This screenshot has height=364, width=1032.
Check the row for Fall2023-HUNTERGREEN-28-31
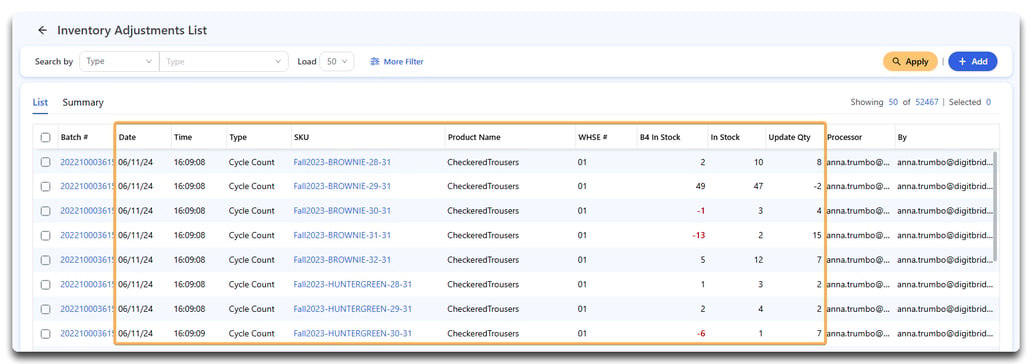pos(45,284)
